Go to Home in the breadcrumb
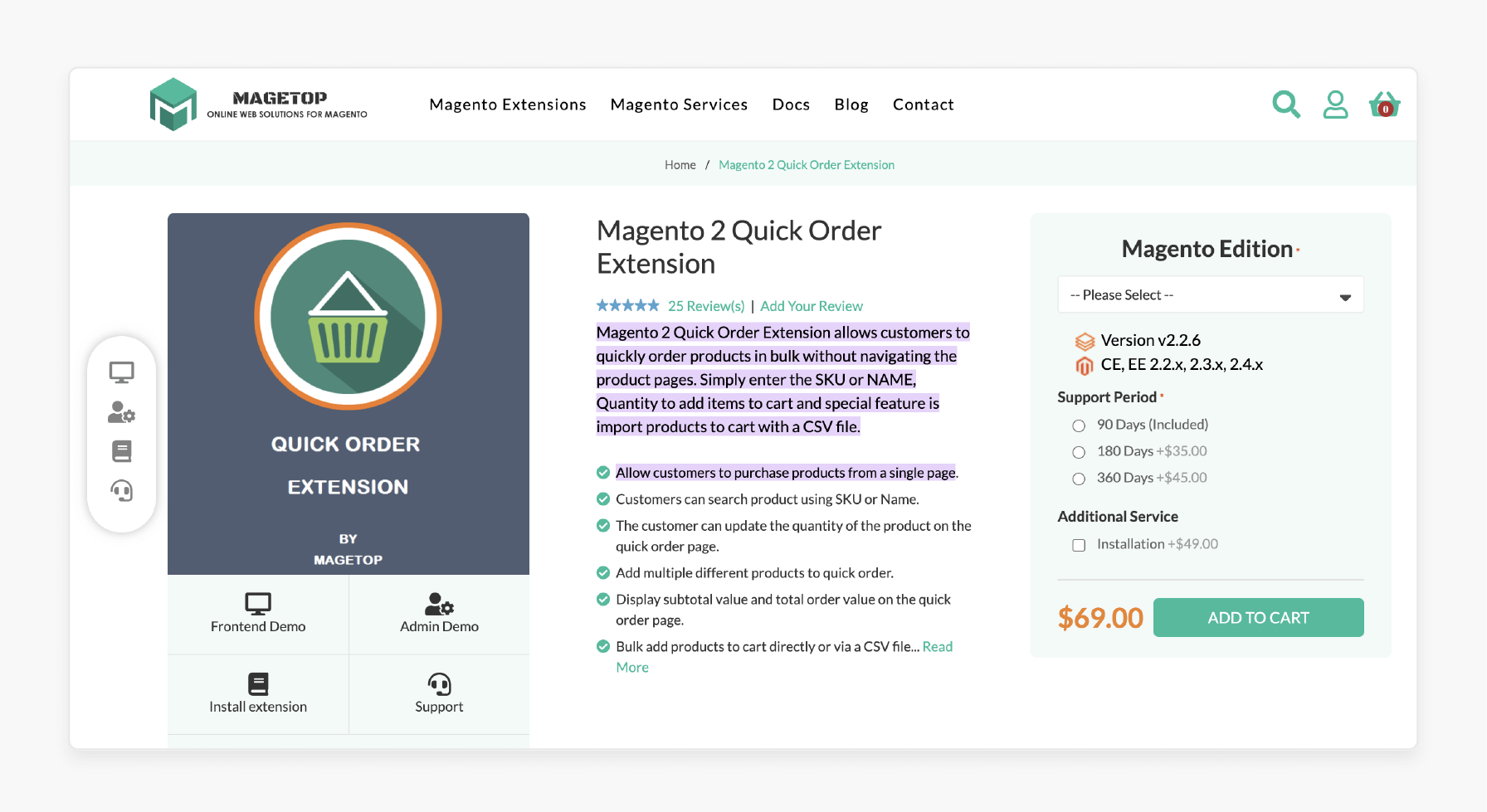The height and width of the screenshot is (812, 1487). click(x=680, y=165)
